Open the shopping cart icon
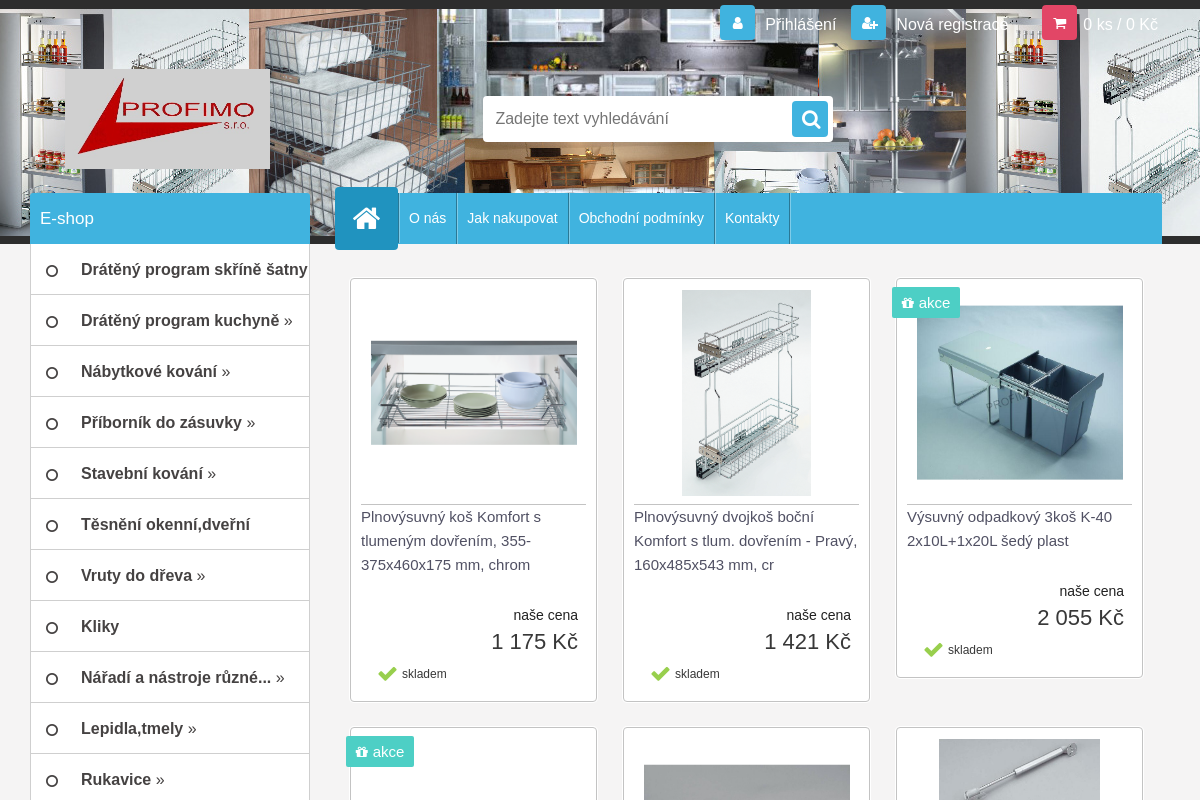1200x800 pixels. click(1059, 23)
